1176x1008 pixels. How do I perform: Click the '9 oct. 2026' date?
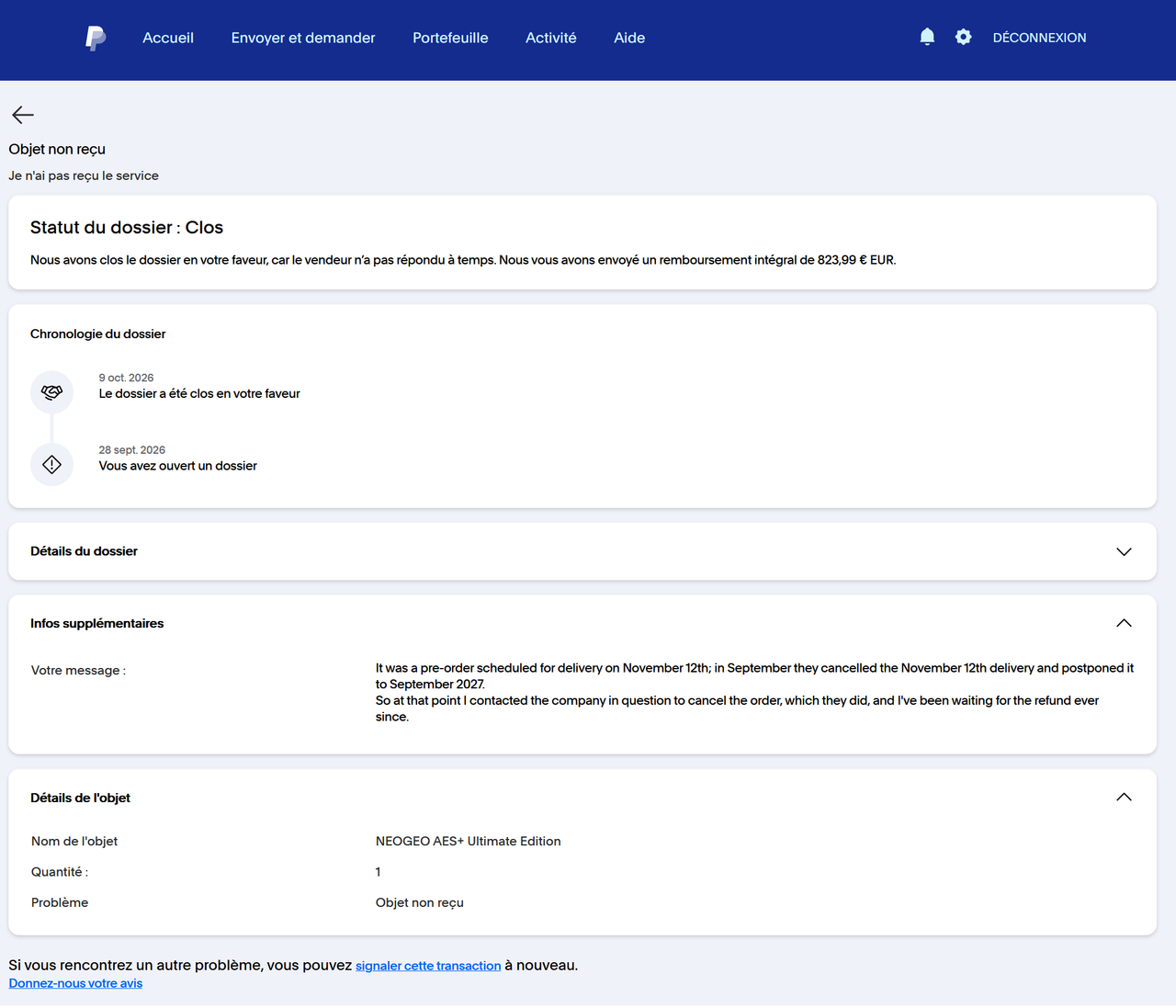point(126,378)
